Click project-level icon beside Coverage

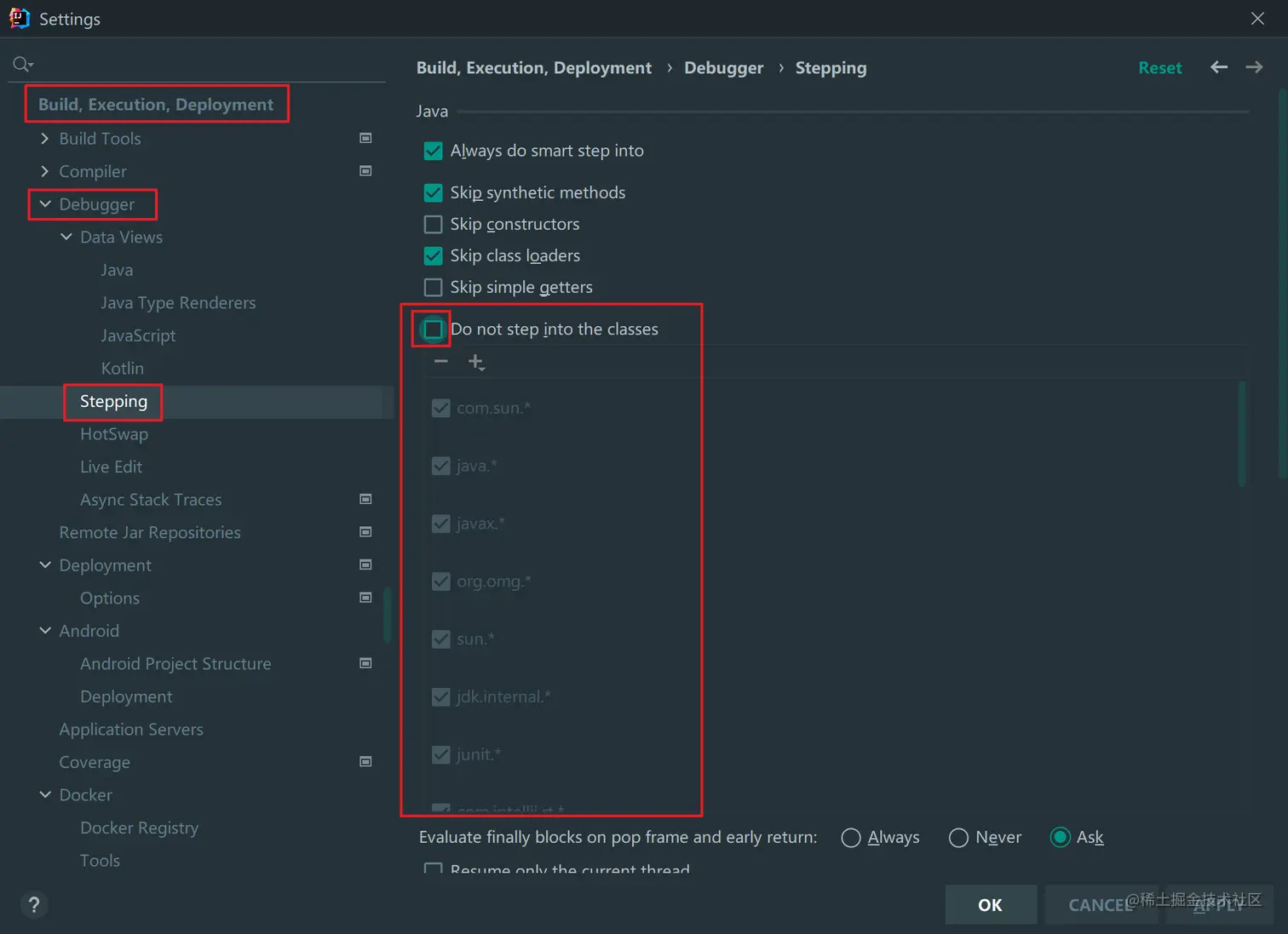coord(365,762)
